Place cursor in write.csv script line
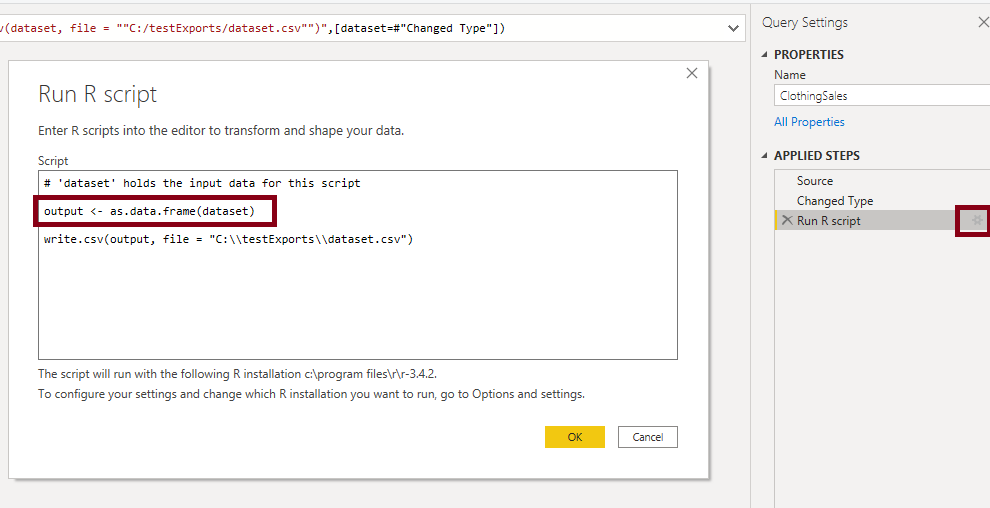 (228, 239)
